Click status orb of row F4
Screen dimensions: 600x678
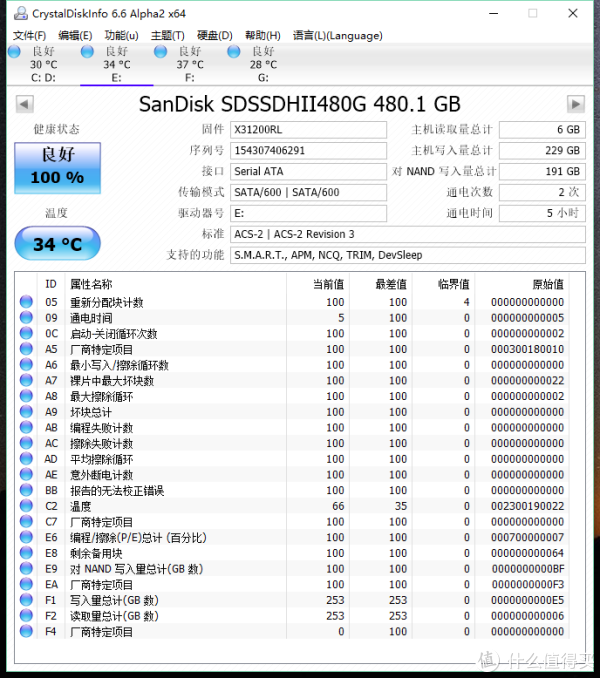tap(26, 631)
